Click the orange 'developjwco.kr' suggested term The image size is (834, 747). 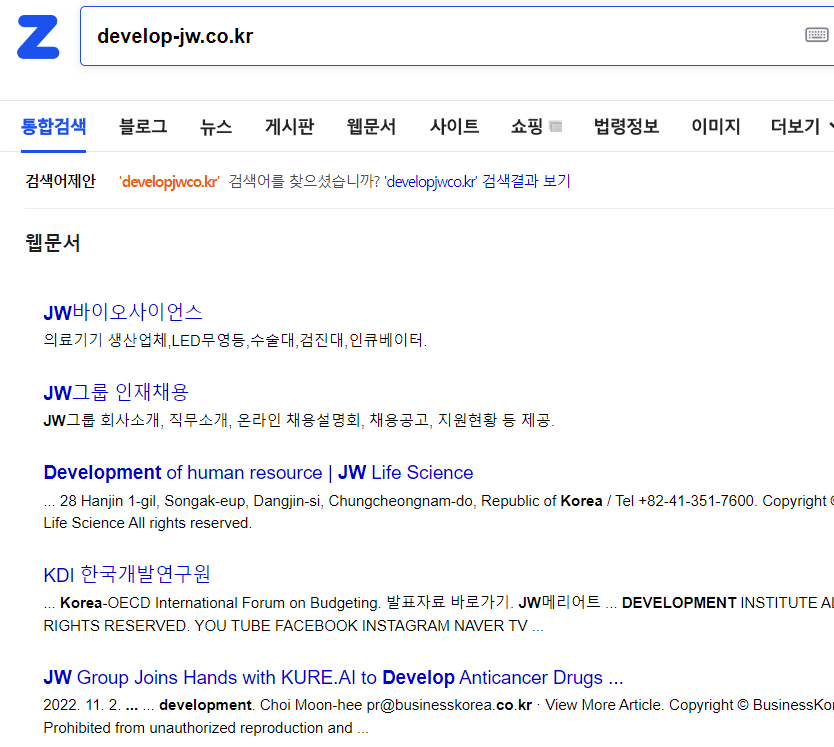pos(169,181)
